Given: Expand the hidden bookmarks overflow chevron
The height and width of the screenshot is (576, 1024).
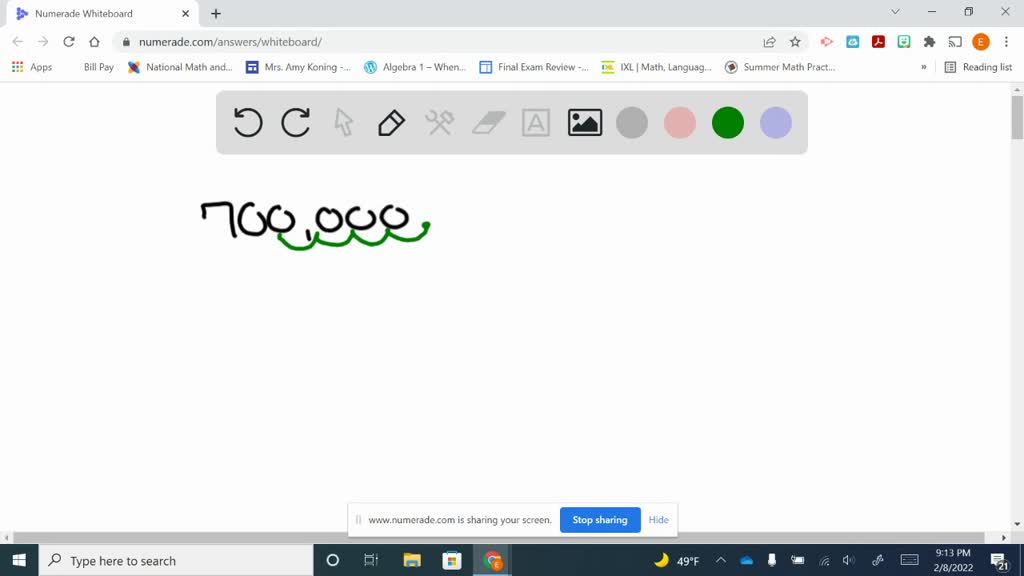Looking at the screenshot, I should tap(923, 67).
